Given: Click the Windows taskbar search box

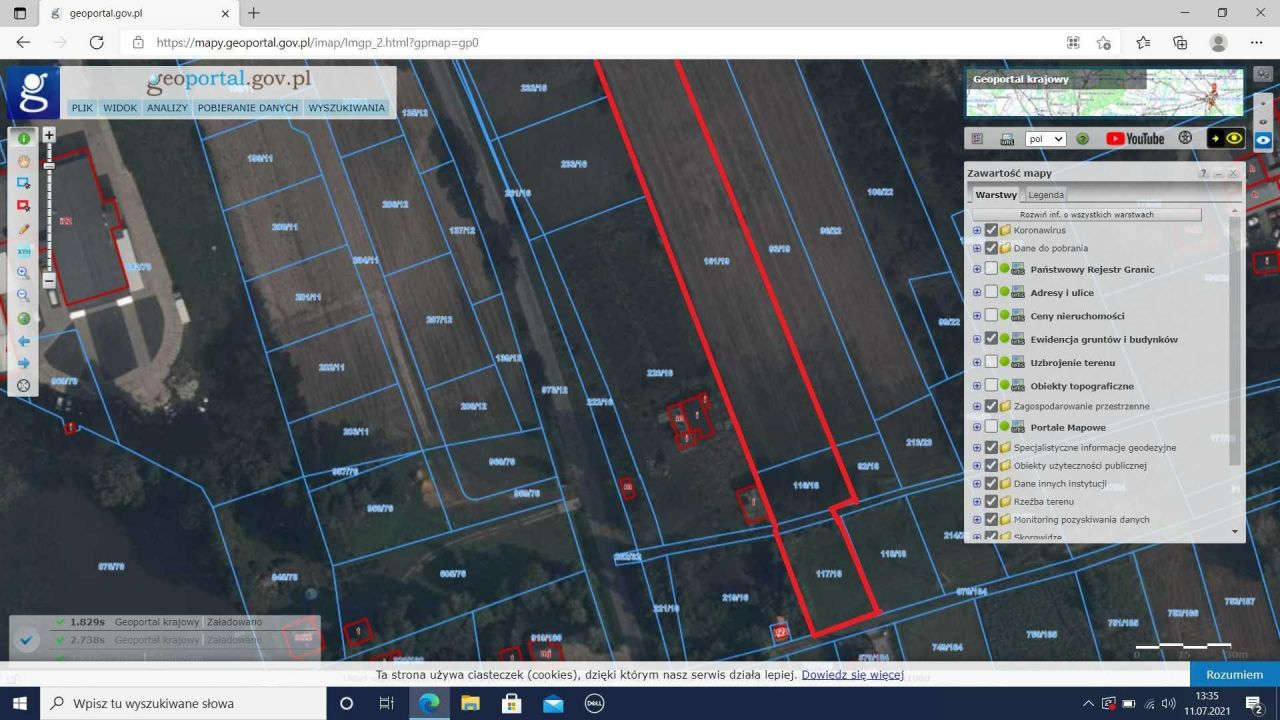Looking at the screenshot, I should point(183,703).
